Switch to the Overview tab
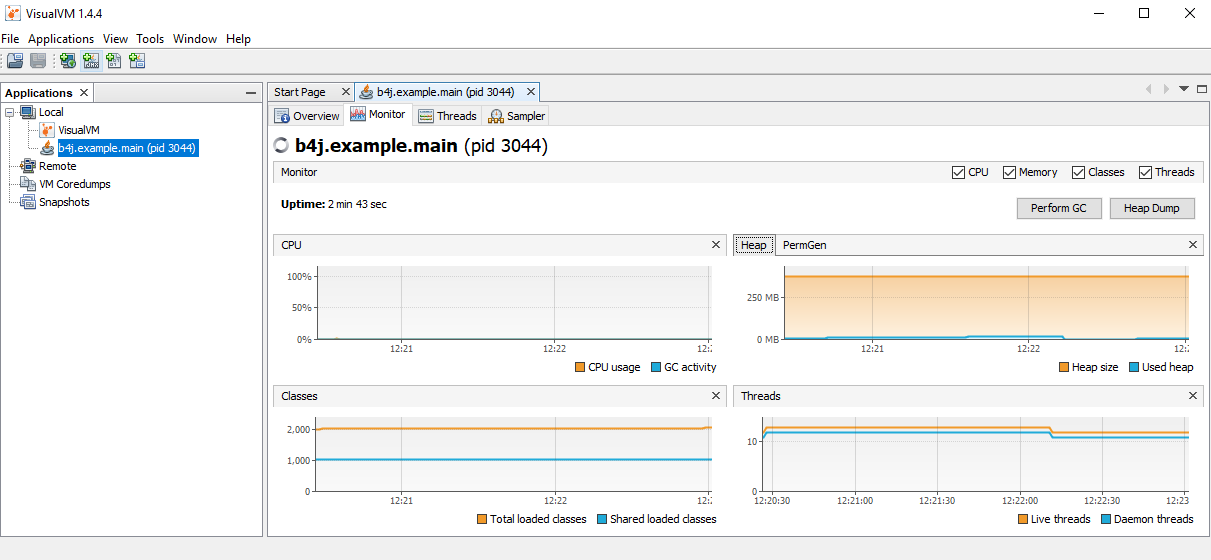 coord(308,116)
